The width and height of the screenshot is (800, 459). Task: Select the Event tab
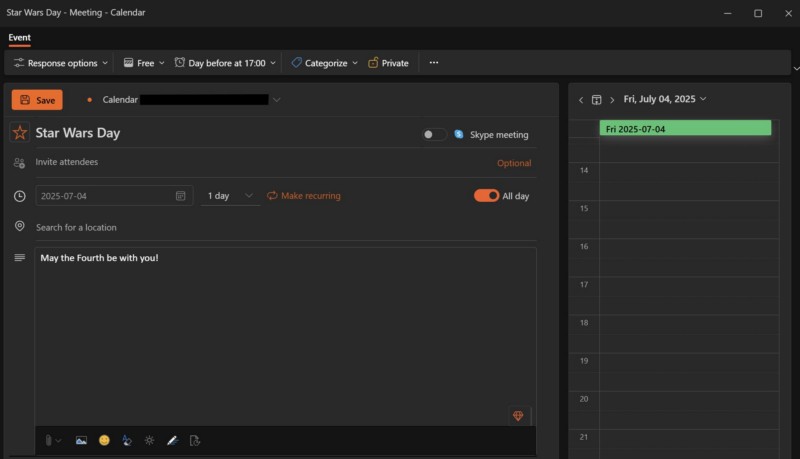coord(20,38)
